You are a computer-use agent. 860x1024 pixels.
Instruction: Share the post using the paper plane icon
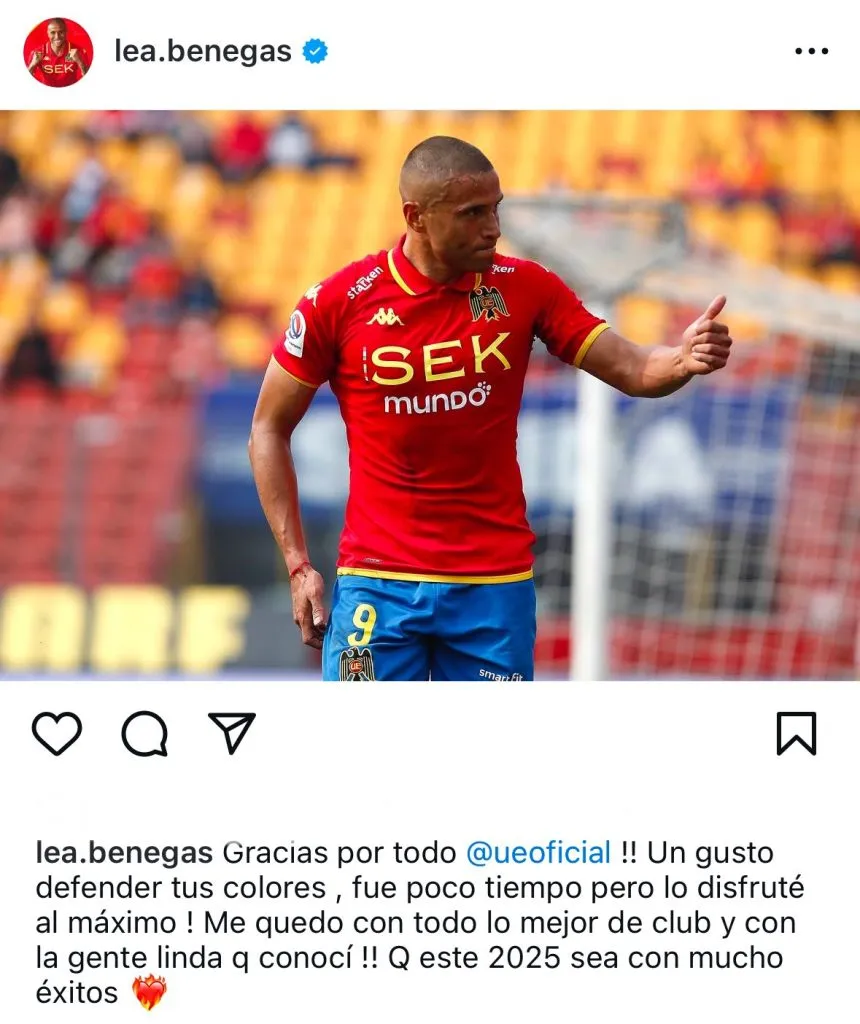[231, 733]
